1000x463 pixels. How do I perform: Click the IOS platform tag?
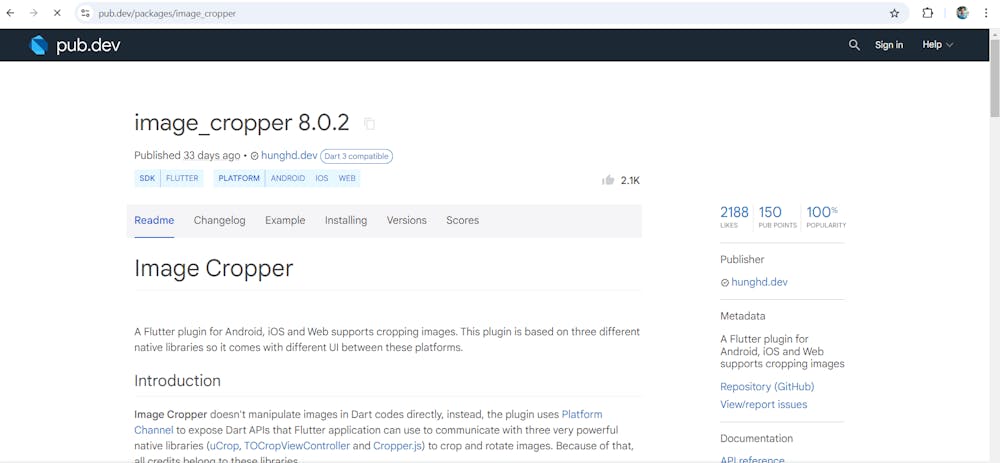coord(321,179)
